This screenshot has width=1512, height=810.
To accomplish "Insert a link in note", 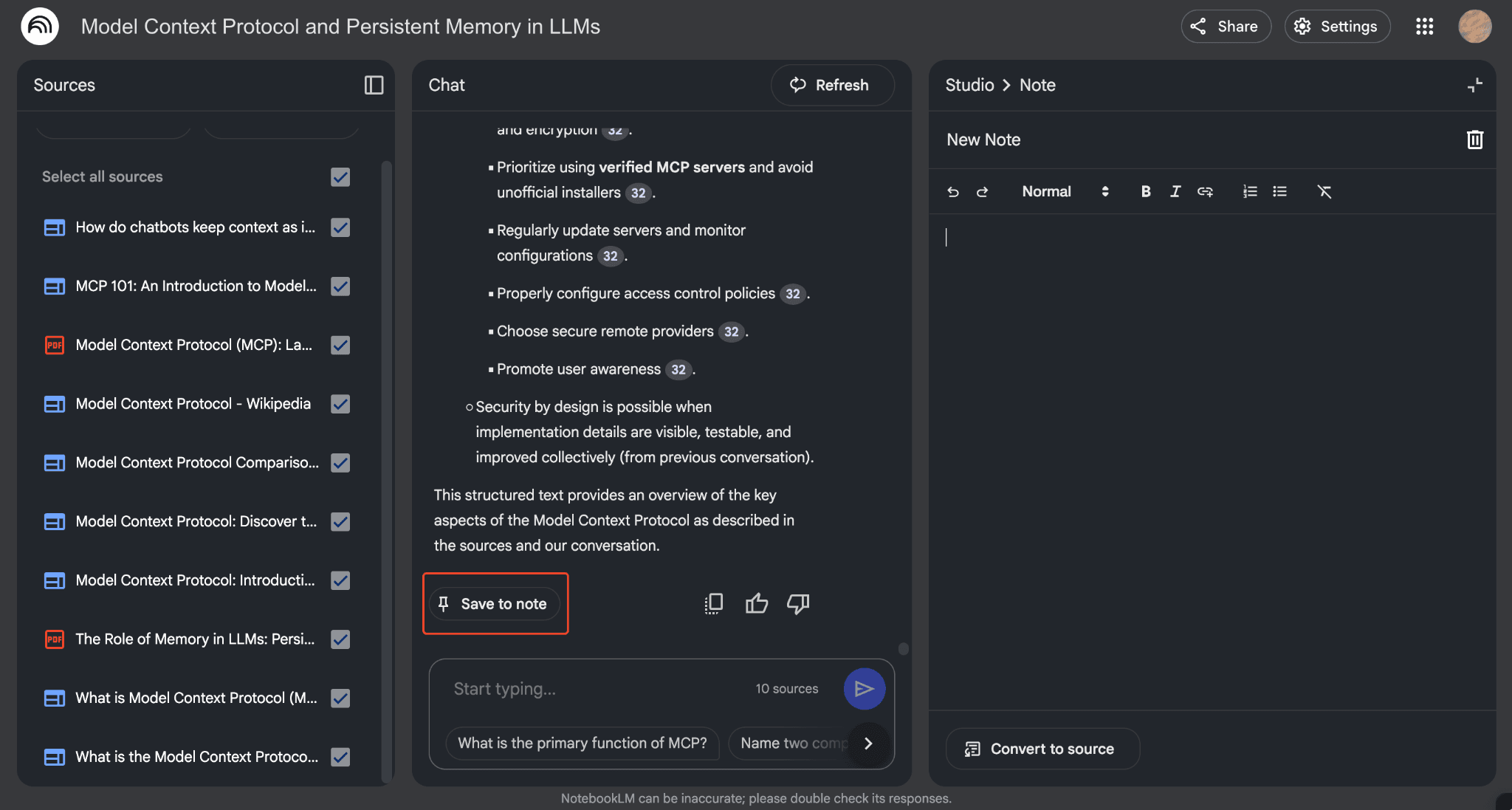I will pos(1205,192).
